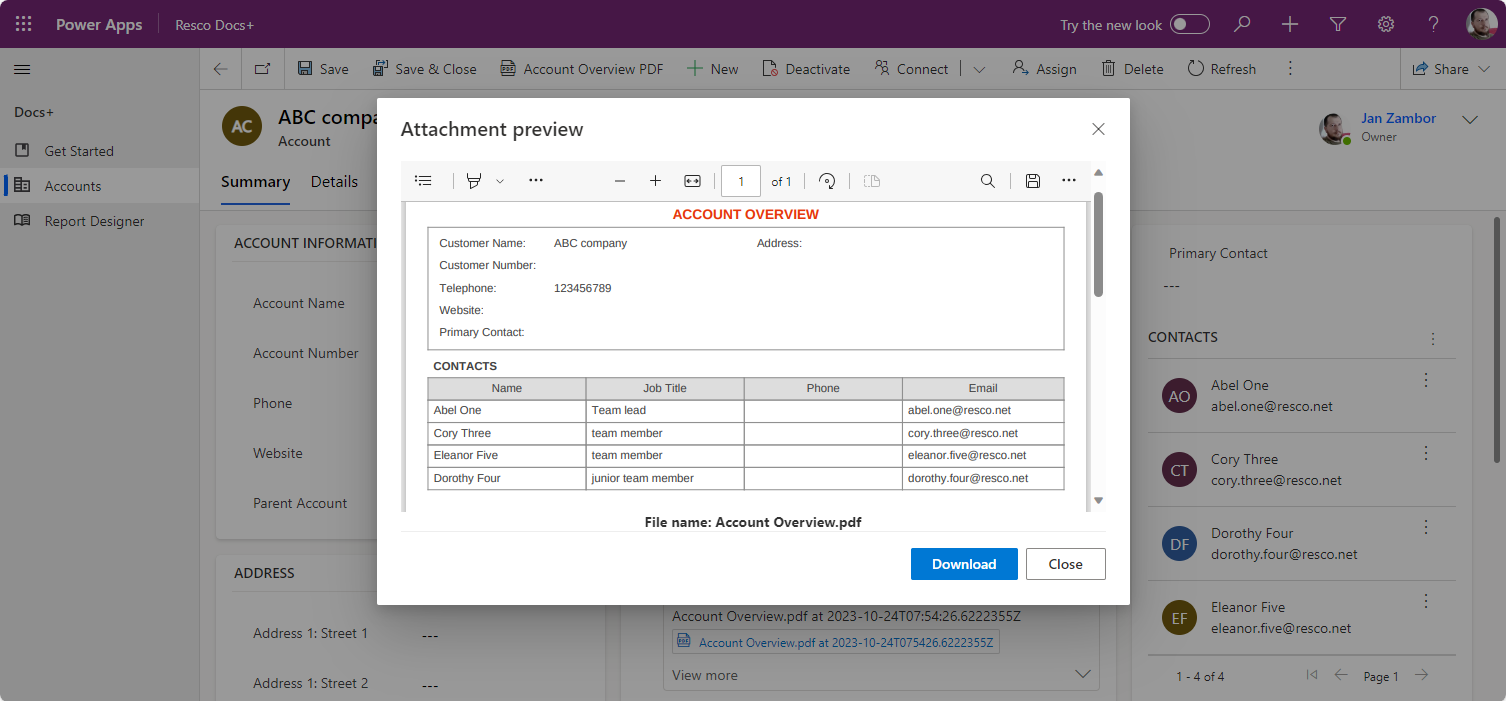Image resolution: width=1506 pixels, height=701 pixels.
Task: Open the user profile avatar in the header
Action: pyautogui.click(x=1481, y=24)
